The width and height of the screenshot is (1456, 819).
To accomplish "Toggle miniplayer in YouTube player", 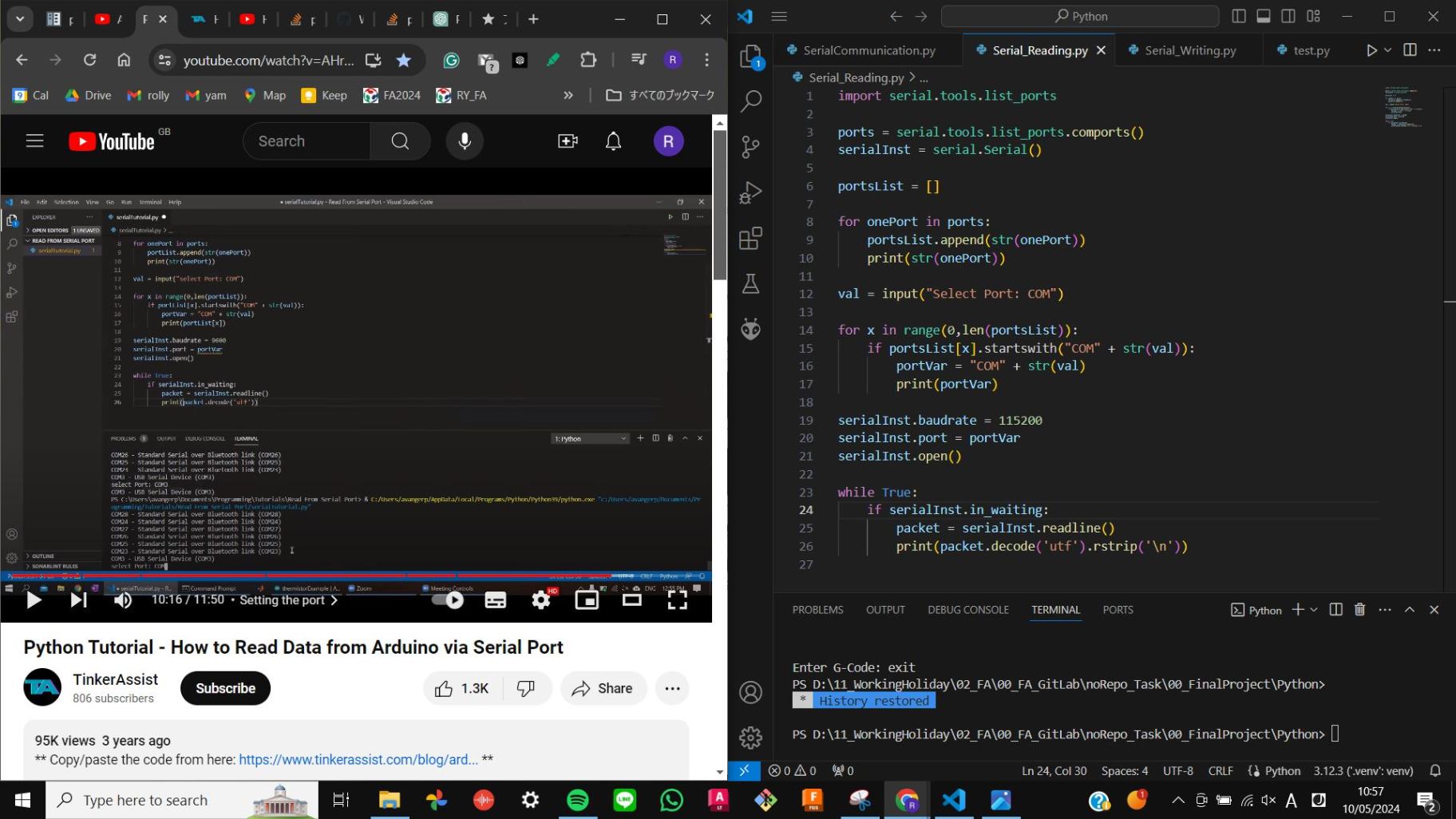I will 587,600.
